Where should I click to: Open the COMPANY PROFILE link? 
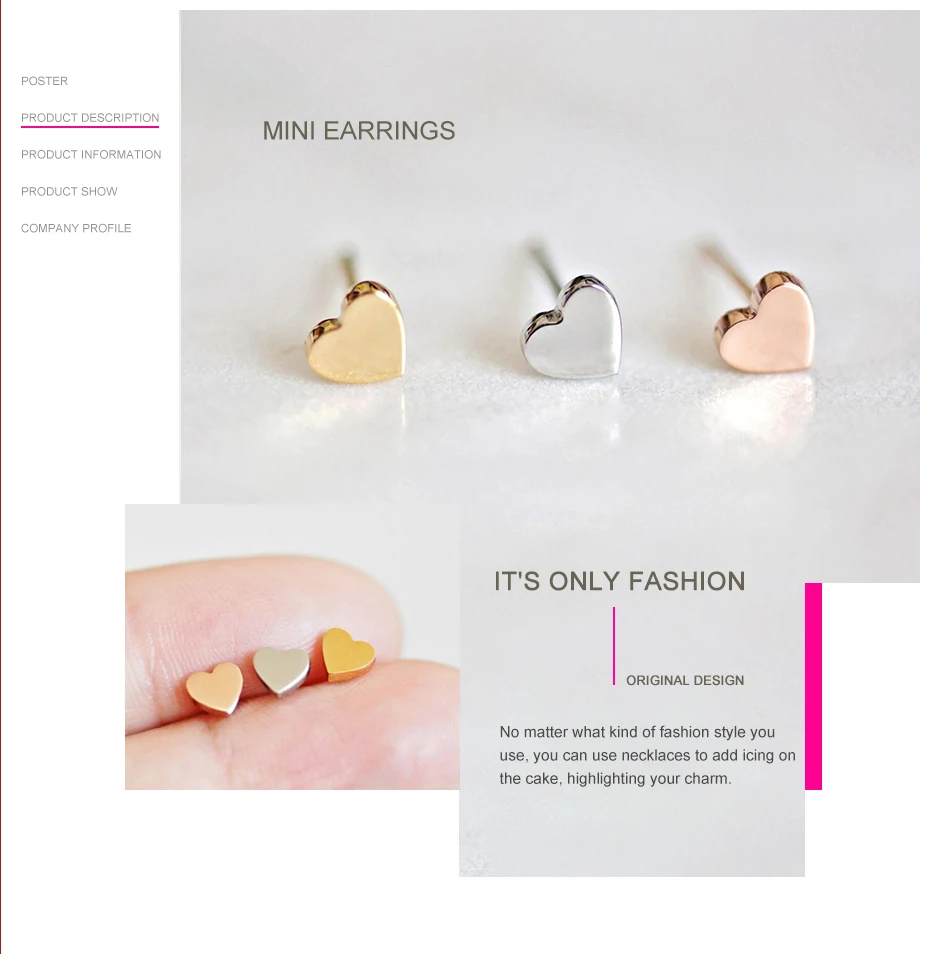[x=76, y=228]
